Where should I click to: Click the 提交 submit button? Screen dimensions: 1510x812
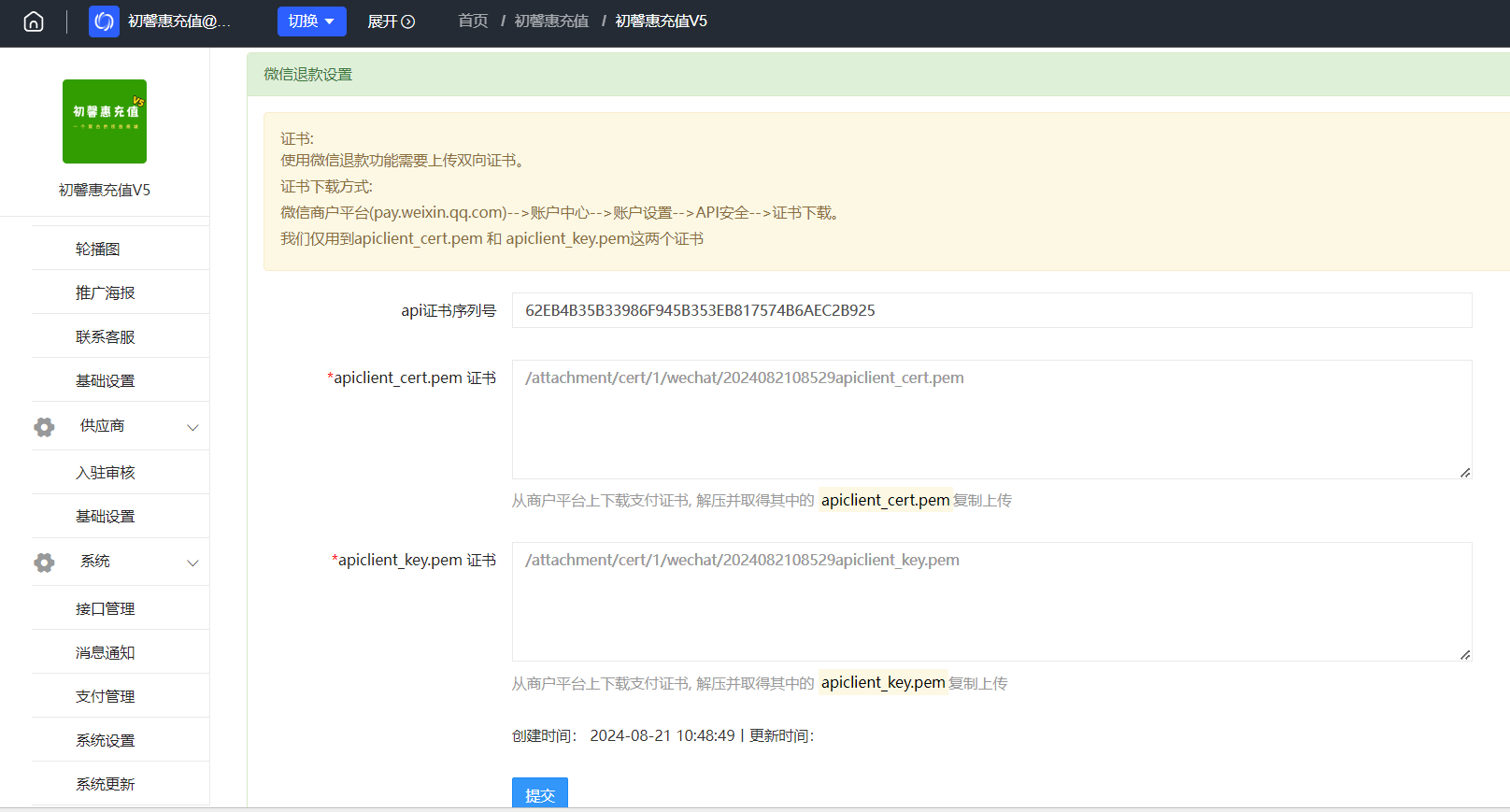tap(540, 793)
